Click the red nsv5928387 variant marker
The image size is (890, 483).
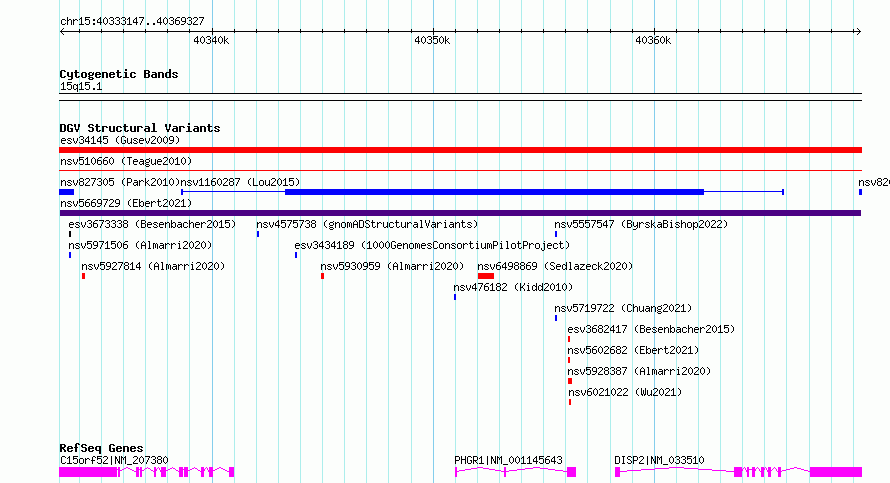pos(570,381)
